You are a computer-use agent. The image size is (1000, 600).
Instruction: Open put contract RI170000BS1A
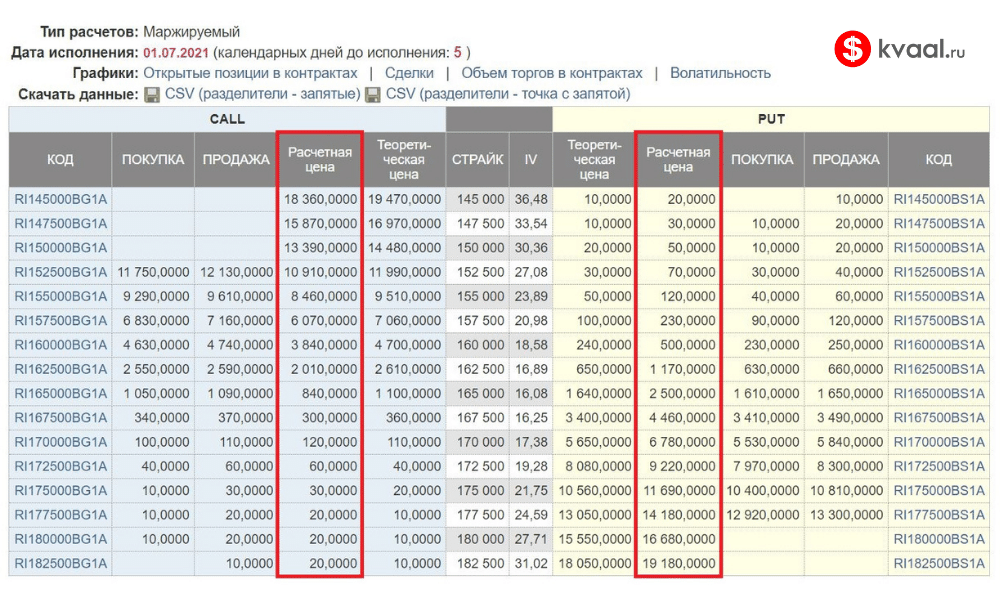click(939, 442)
